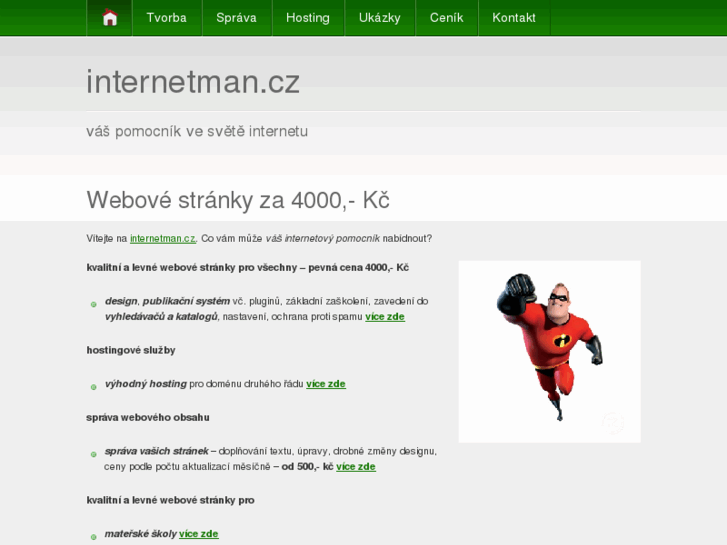Click the text 'pevná cena 4000,- Kč'
Viewport: 727px width, 545px height.
coord(358,268)
